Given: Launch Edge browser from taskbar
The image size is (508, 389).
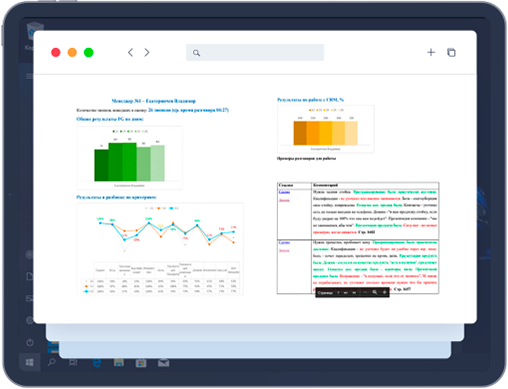Looking at the screenshot, I should (97, 363).
